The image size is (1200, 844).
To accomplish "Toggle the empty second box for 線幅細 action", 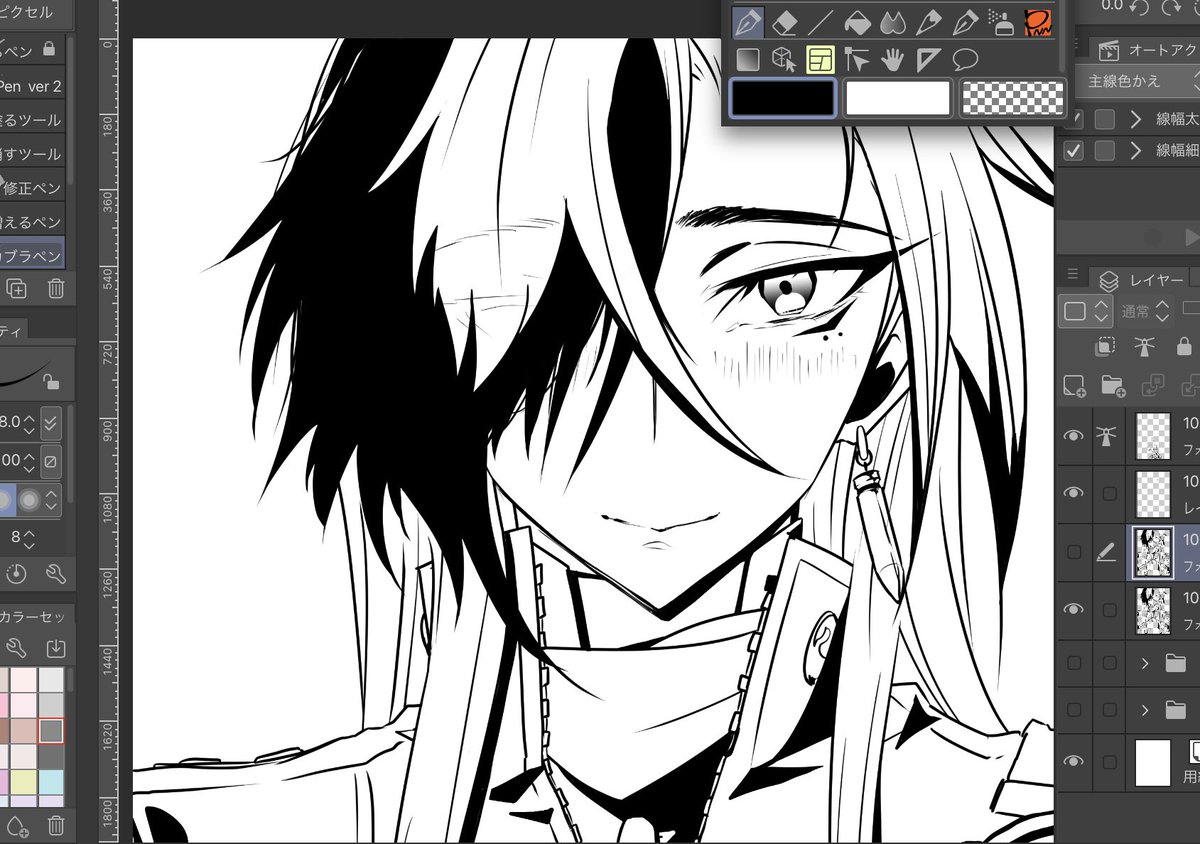I will coord(1105,151).
